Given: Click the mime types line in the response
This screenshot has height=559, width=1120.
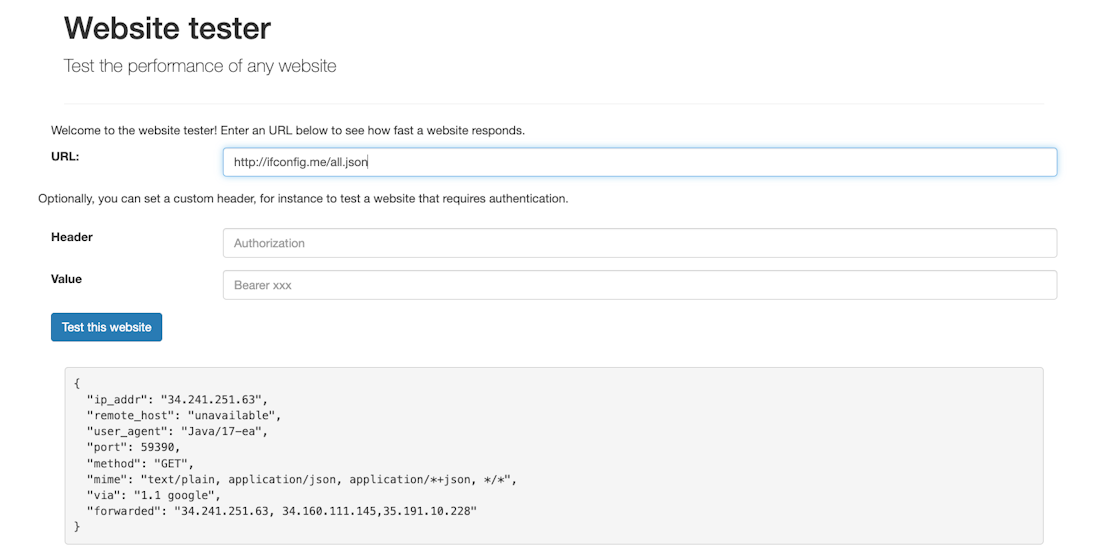Looking at the screenshot, I should tap(302, 479).
